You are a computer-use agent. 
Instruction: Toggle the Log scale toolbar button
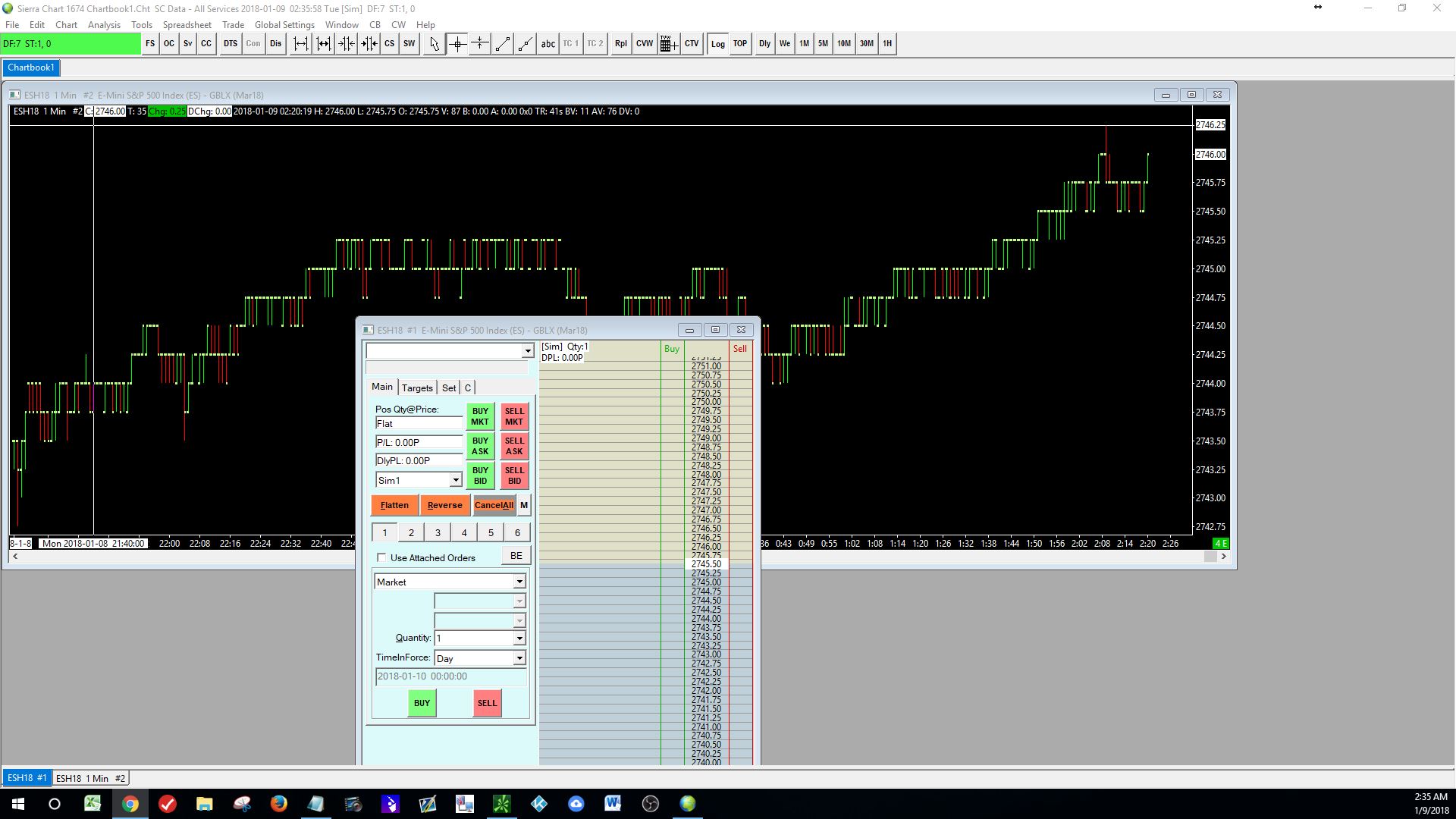pos(717,44)
